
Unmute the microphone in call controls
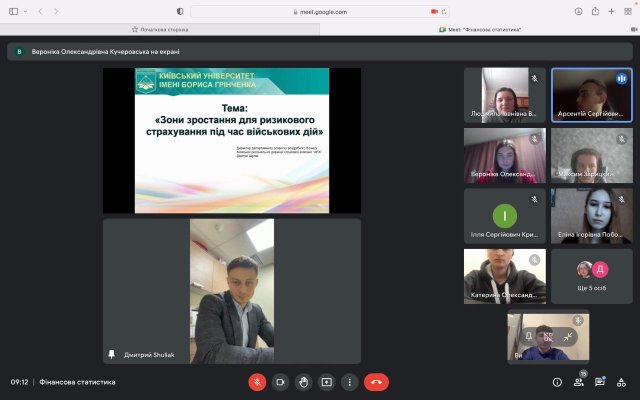[257, 381]
